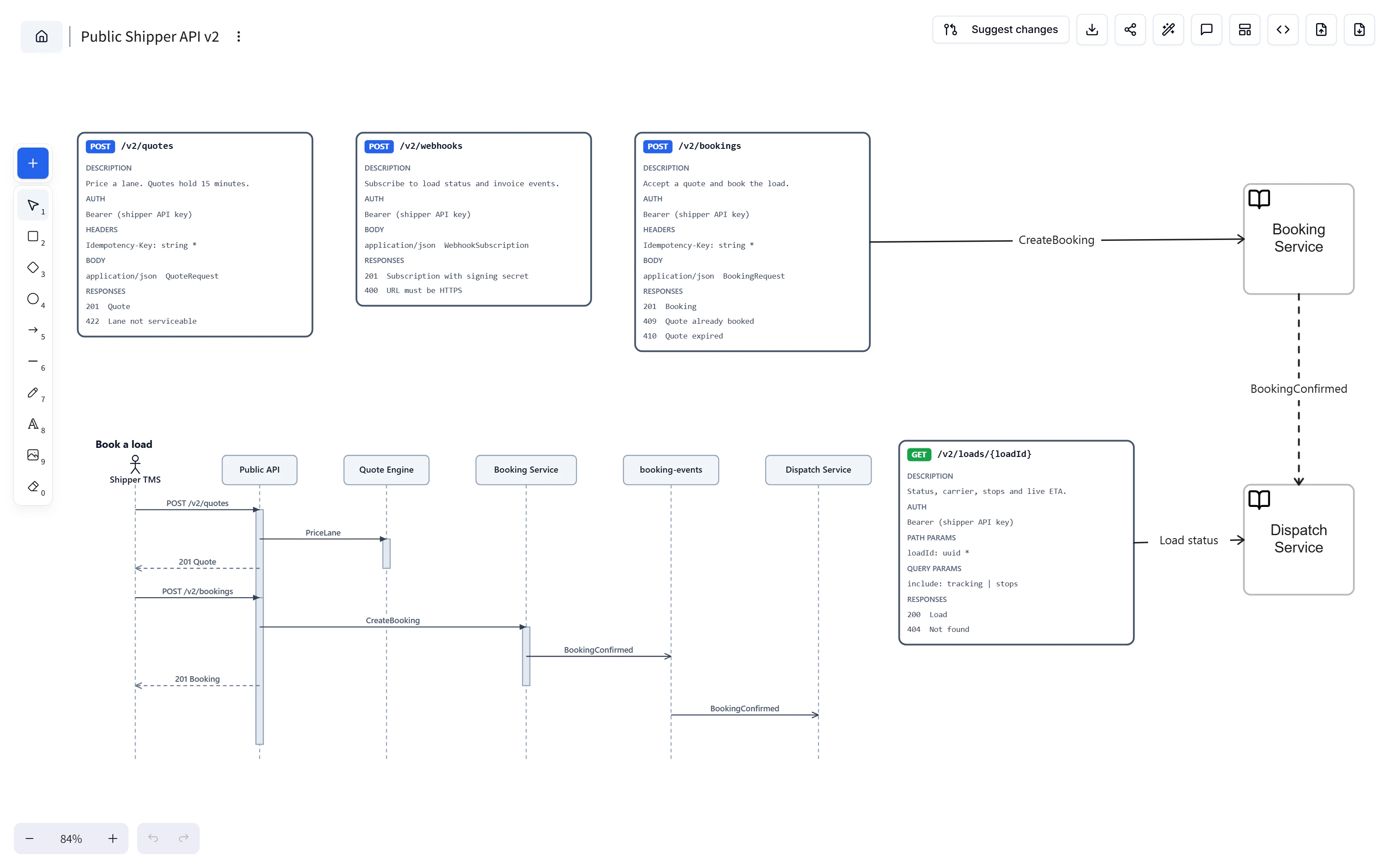Screen dimensions: 1389x868
Task: Select the Booking Service node at top right
Action: tap(1298, 239)
